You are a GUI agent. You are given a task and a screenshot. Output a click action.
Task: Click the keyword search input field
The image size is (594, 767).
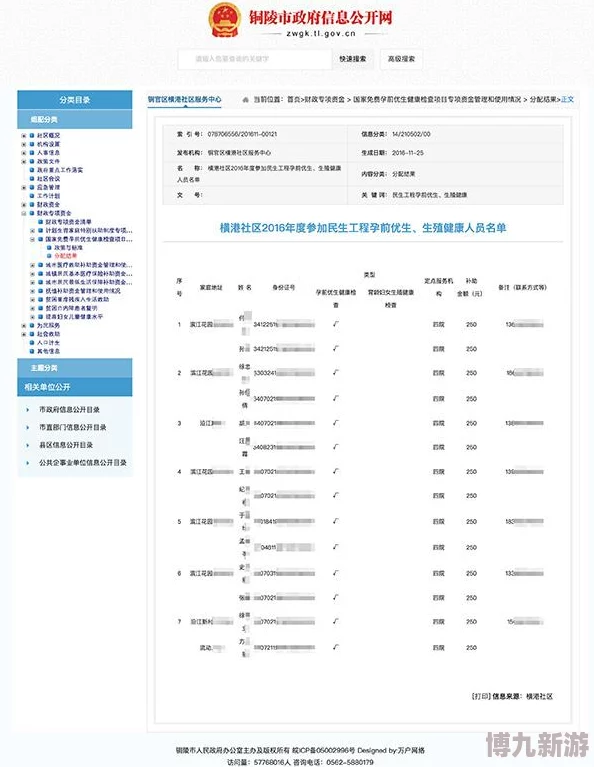[x=255, y=59]
